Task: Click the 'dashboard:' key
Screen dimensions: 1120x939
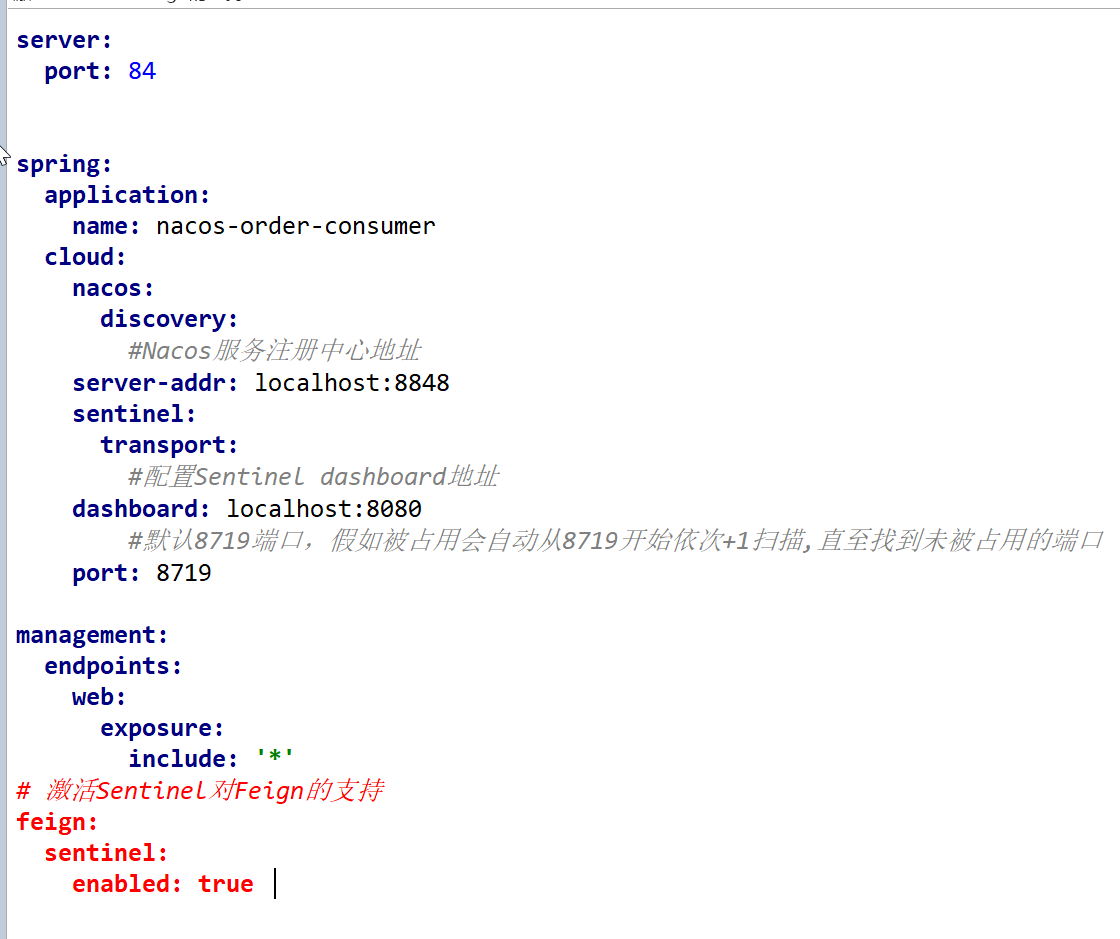Action: 141,509
